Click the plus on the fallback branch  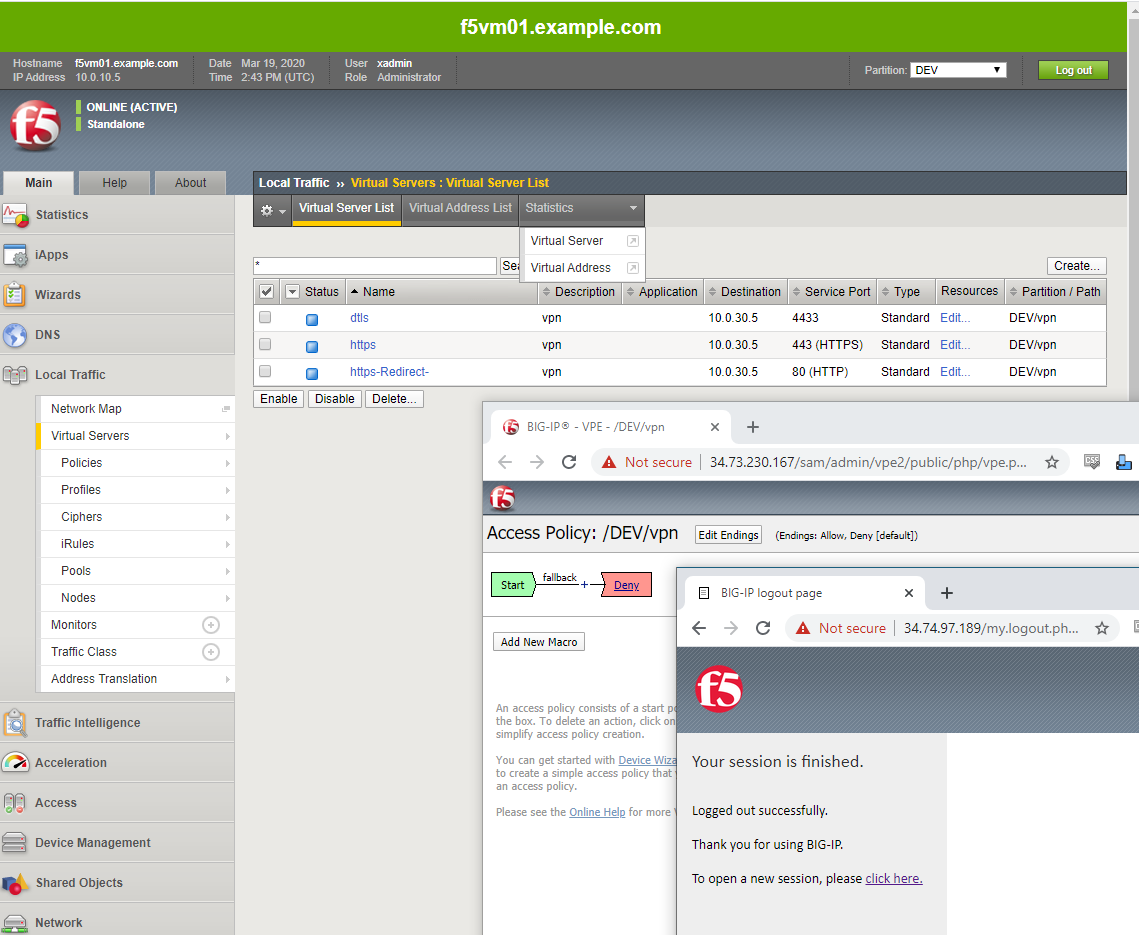click(x=584, y=584)
